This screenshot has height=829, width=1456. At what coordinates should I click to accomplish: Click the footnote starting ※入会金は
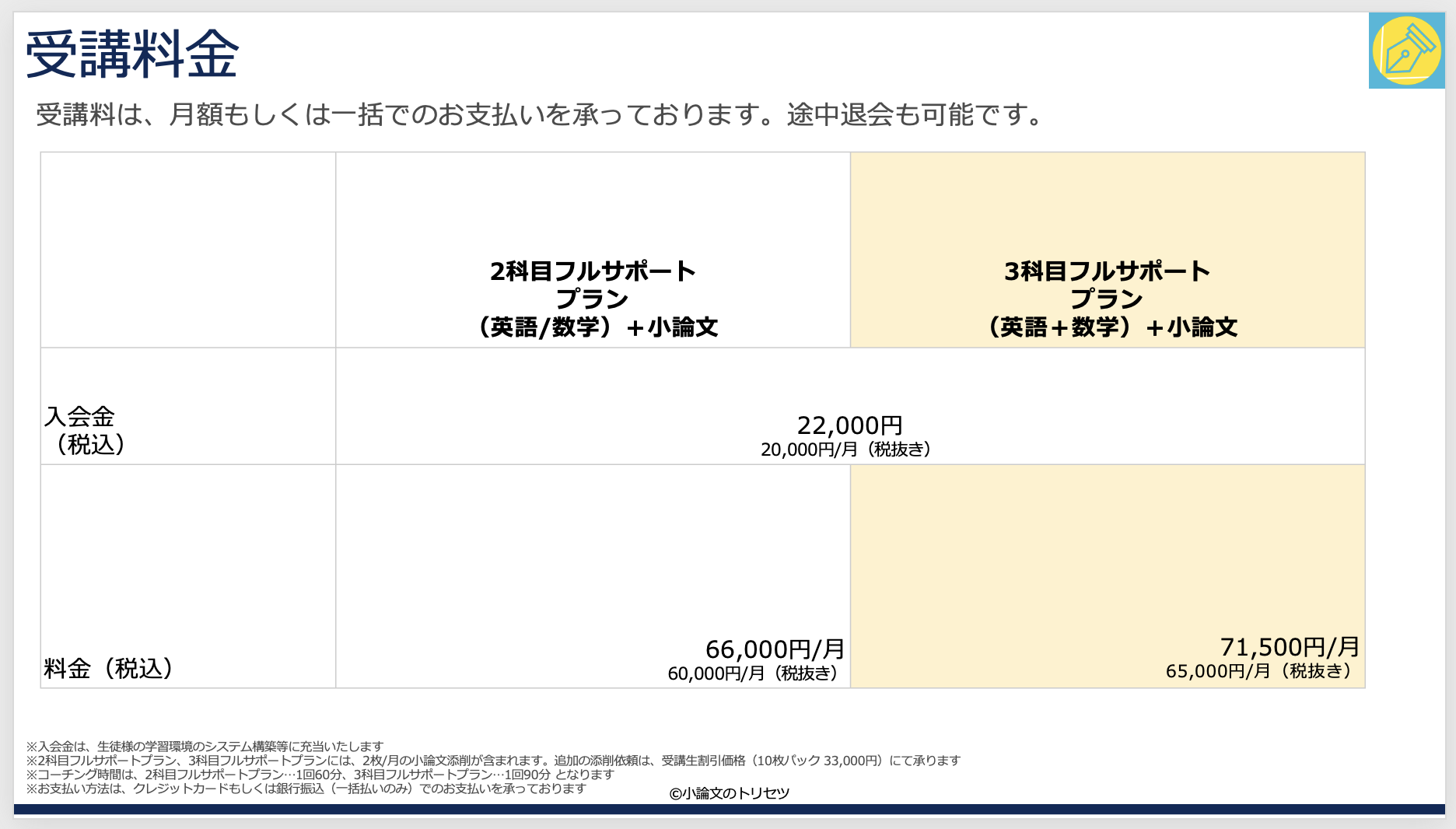pyautogui.click(x=205, y=747)
